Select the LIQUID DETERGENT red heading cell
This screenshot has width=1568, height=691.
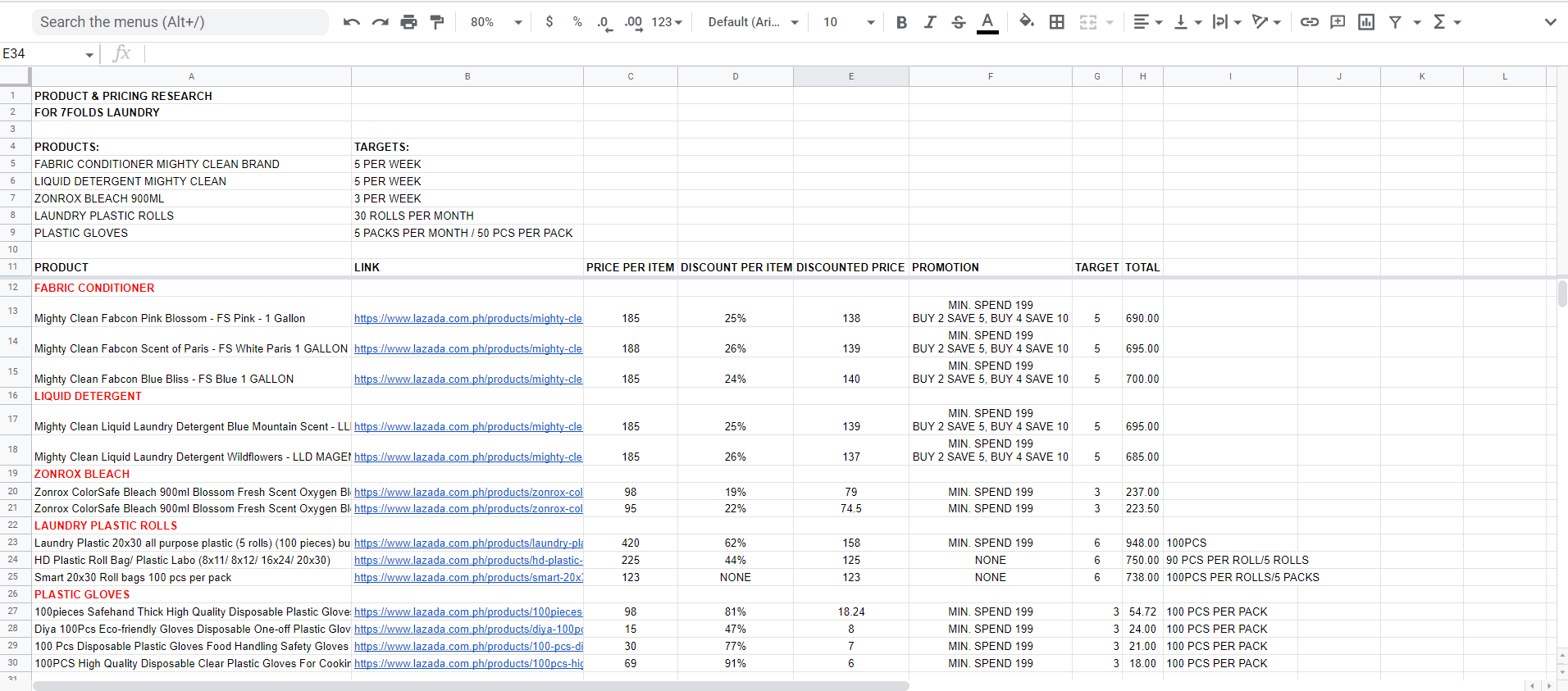click(x=191, y=396)
